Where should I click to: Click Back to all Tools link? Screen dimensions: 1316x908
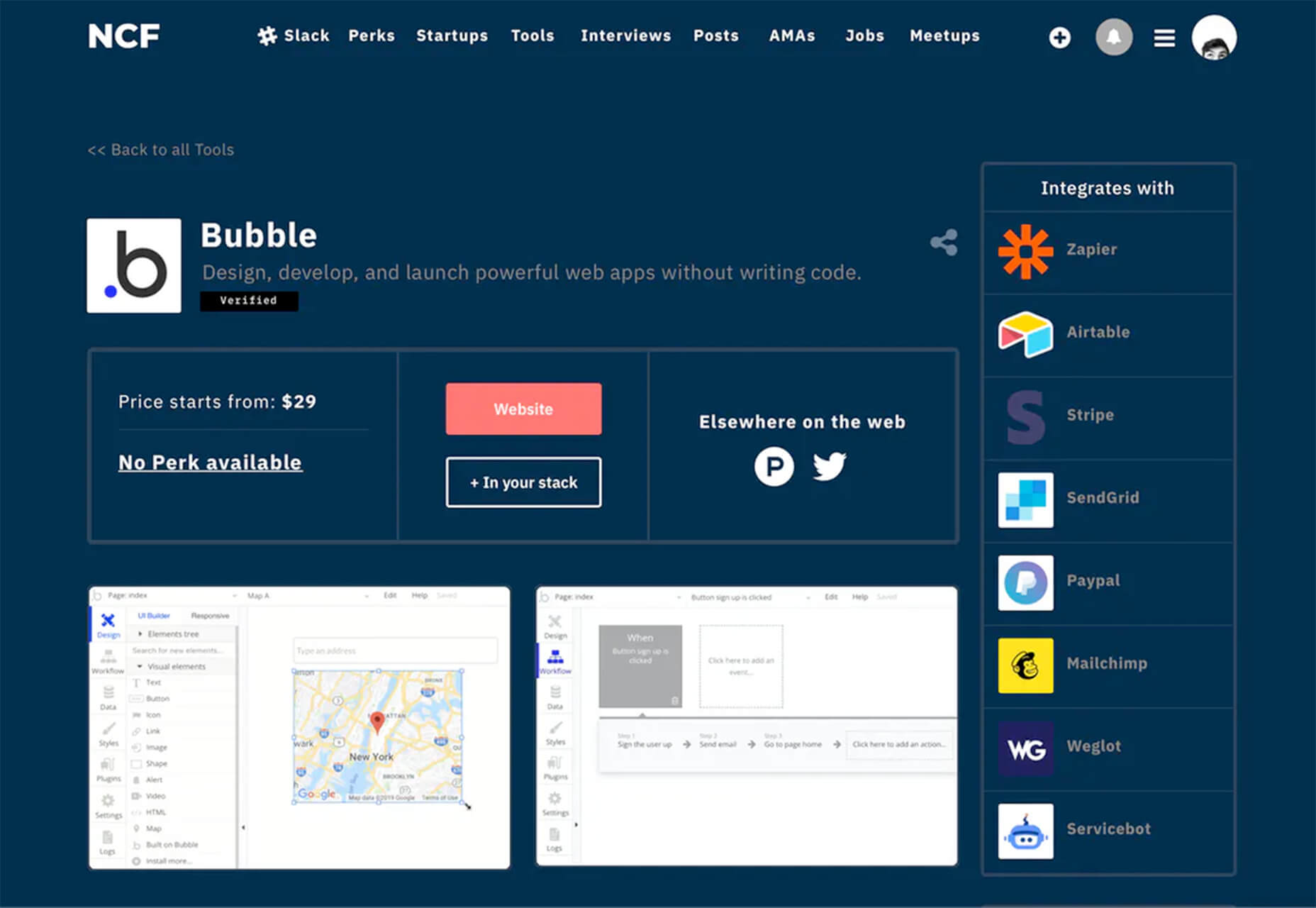point(161,150)
